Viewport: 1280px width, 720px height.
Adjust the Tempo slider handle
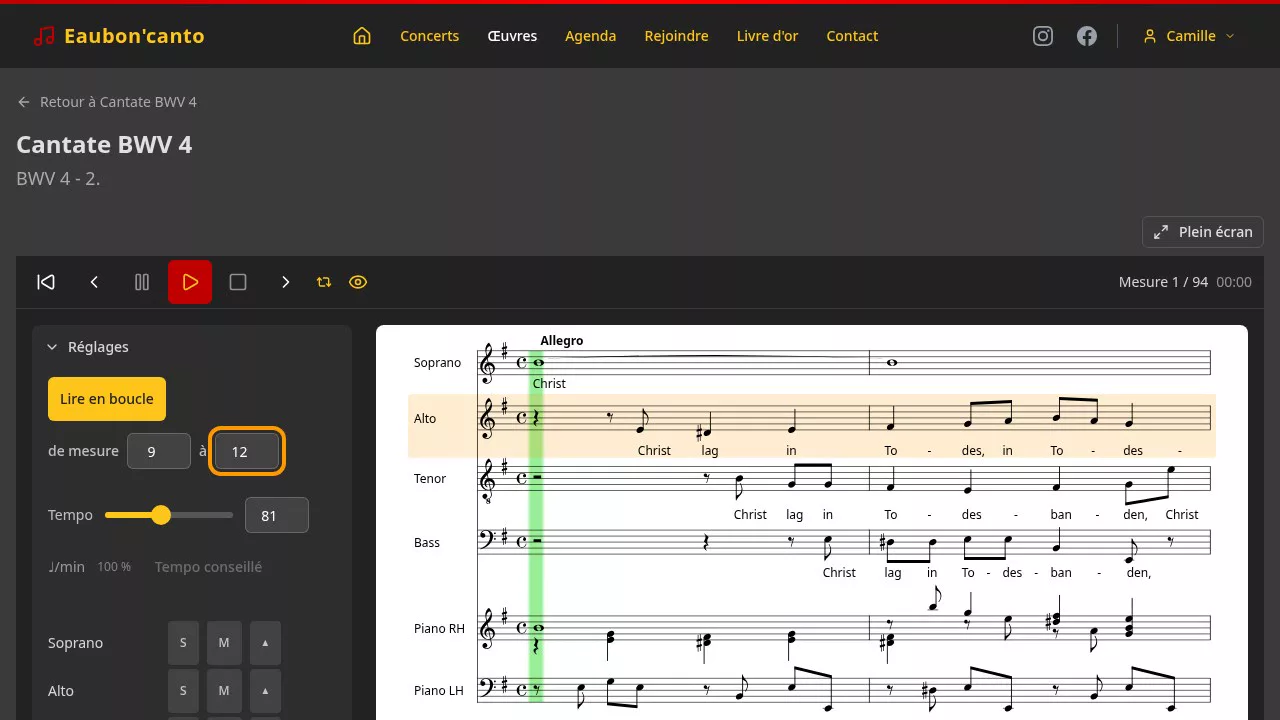click(161, 515)
